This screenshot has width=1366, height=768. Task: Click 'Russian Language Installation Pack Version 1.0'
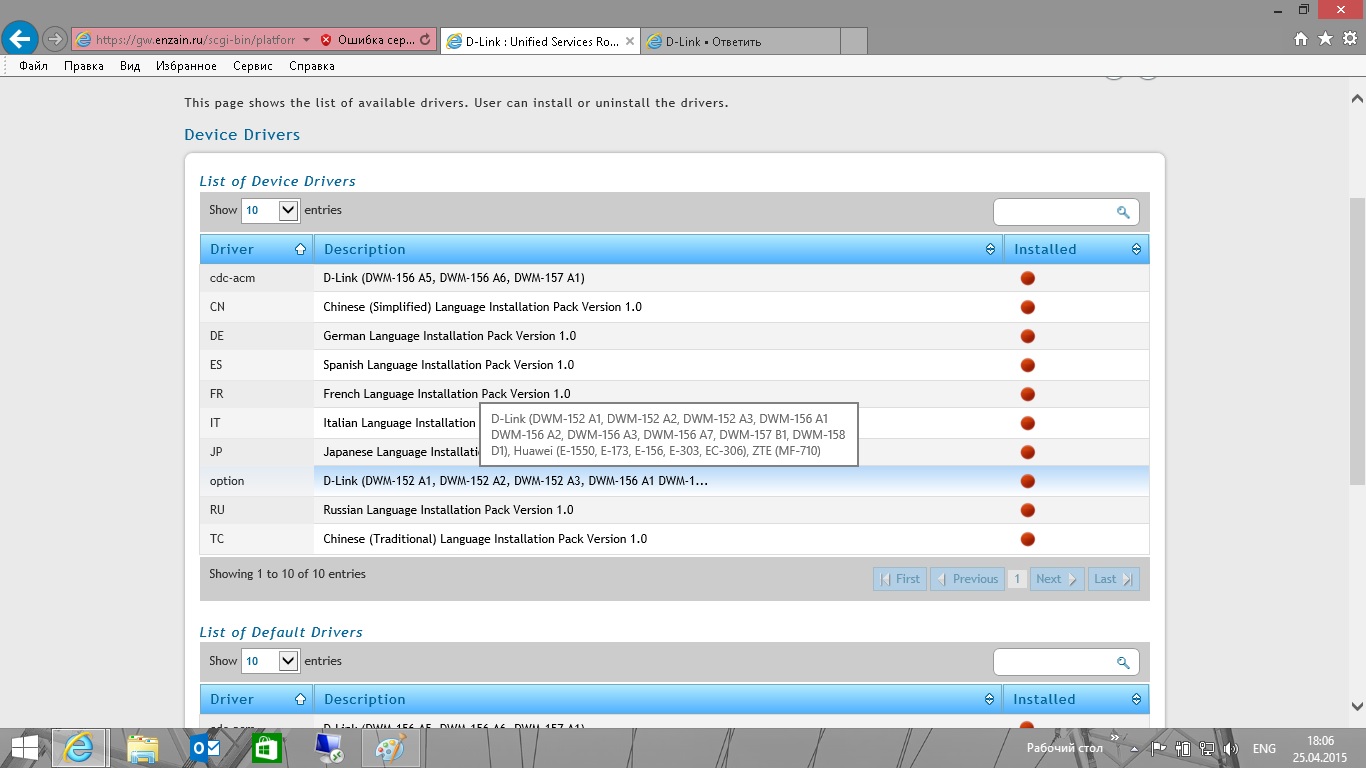[448, 510]
